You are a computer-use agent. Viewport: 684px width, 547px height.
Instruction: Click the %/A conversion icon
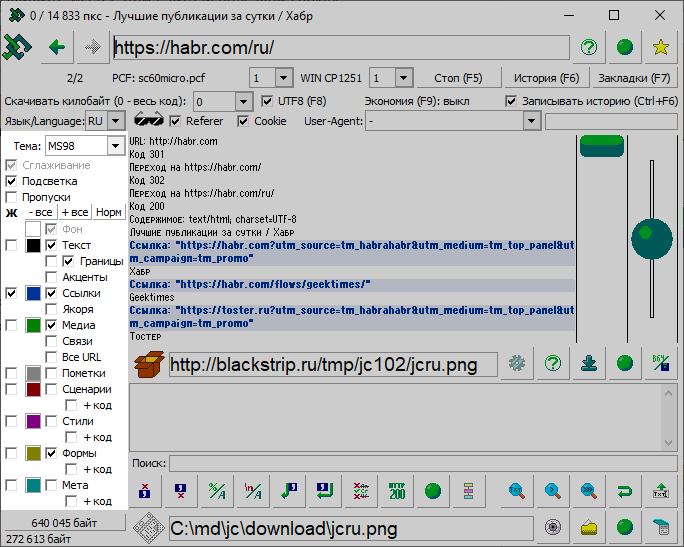point(217,491)
